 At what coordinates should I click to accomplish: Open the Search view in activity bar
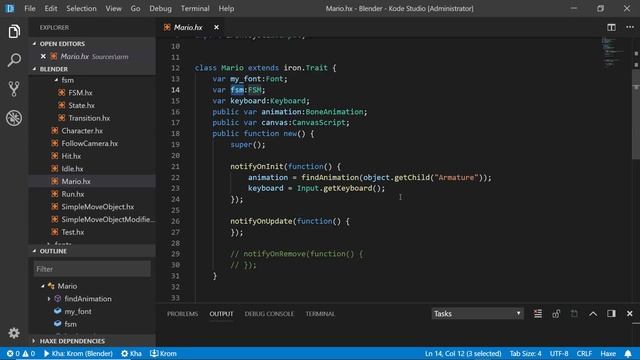[x=14, y=60]
